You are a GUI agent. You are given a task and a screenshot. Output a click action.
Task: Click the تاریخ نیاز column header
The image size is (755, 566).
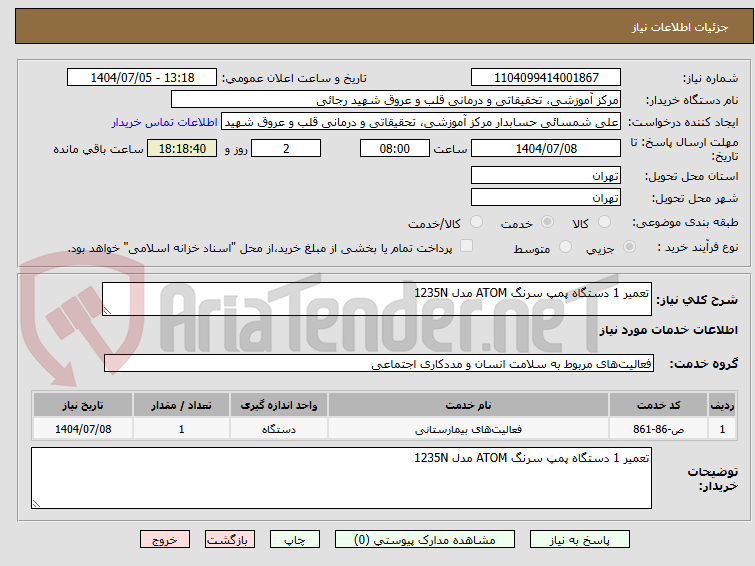click(83, 405)
